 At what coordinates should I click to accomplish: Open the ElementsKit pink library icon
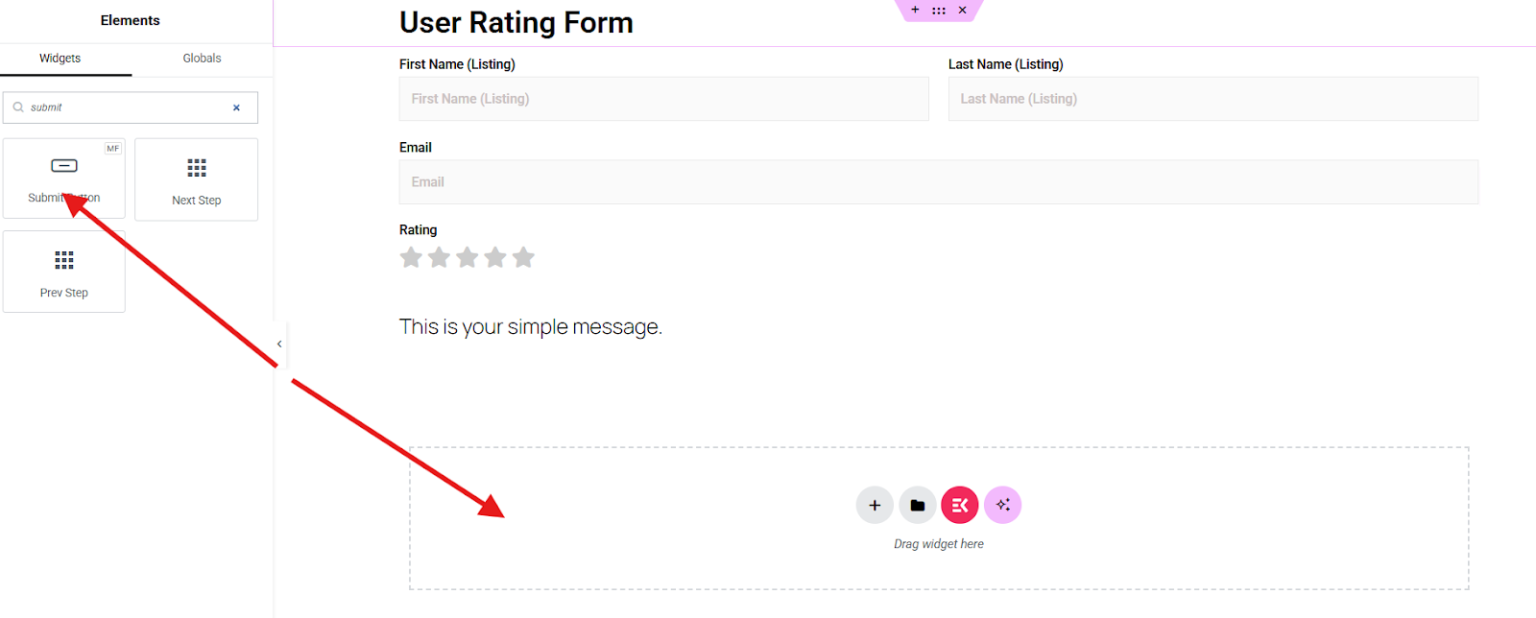pos(960,505)
